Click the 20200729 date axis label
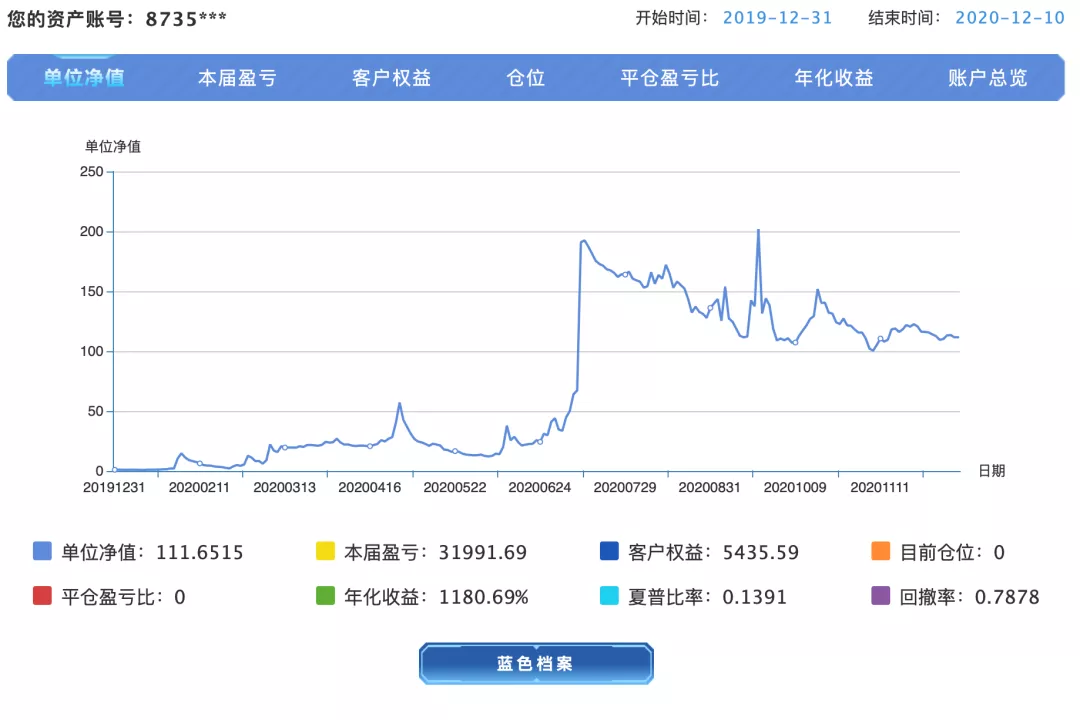This screenshot has width=1080, height=720. click(x=625, y=487)
